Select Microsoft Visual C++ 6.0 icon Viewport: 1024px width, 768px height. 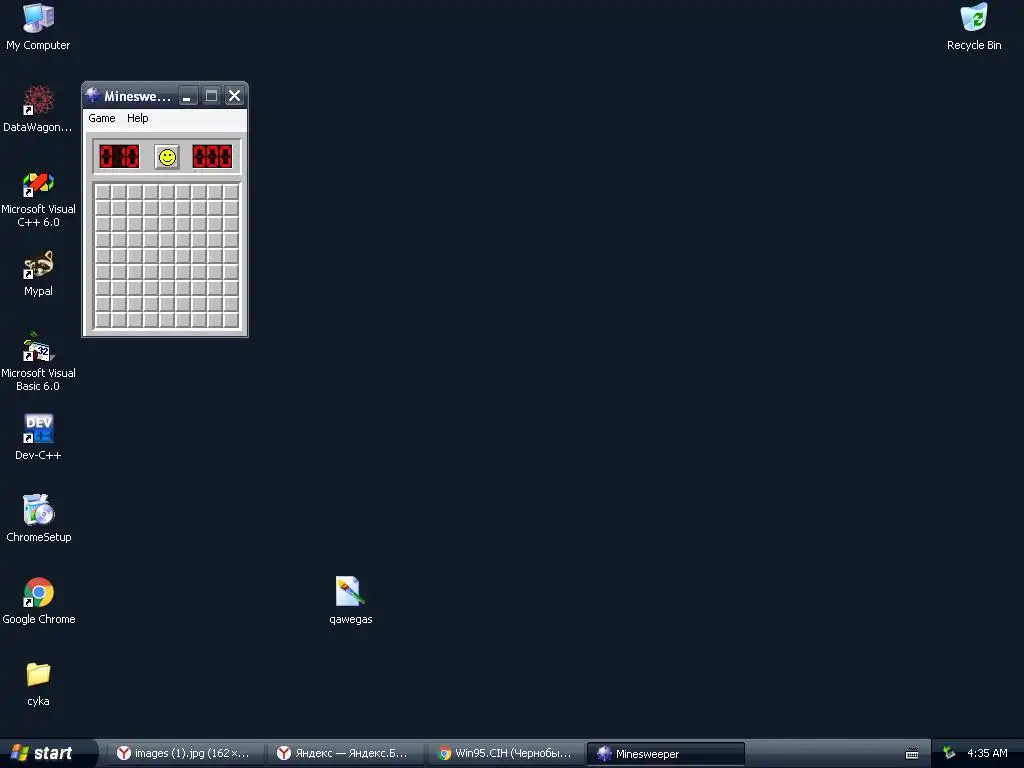point(38,199)
